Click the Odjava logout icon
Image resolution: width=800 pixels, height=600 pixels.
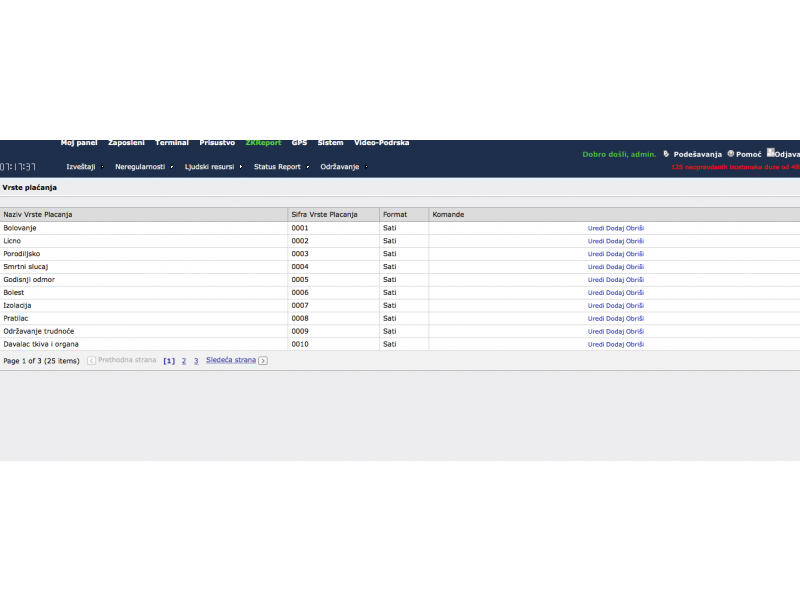coord(770,153)
